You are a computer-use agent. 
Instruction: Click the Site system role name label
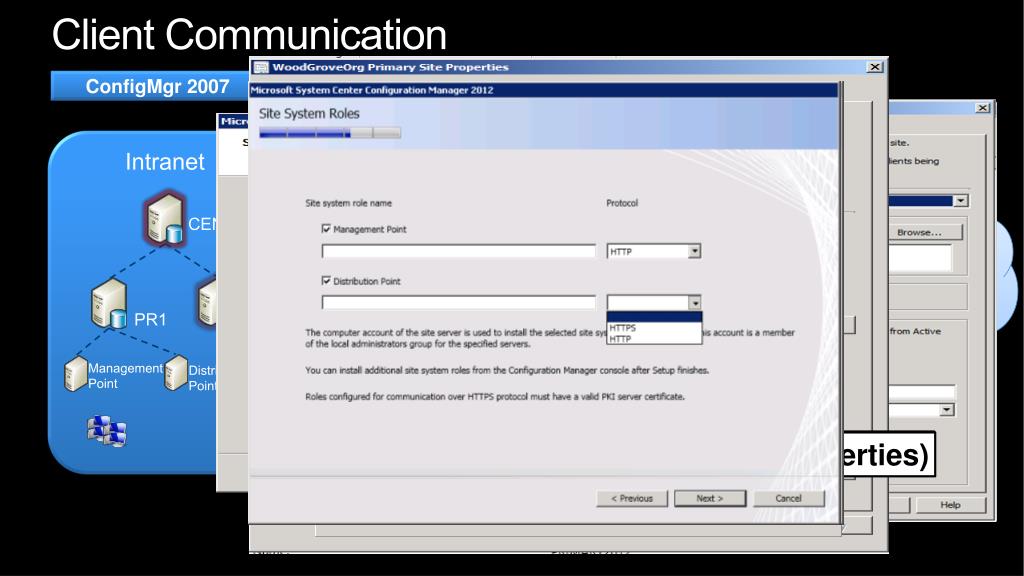click(x=348, y=203)
